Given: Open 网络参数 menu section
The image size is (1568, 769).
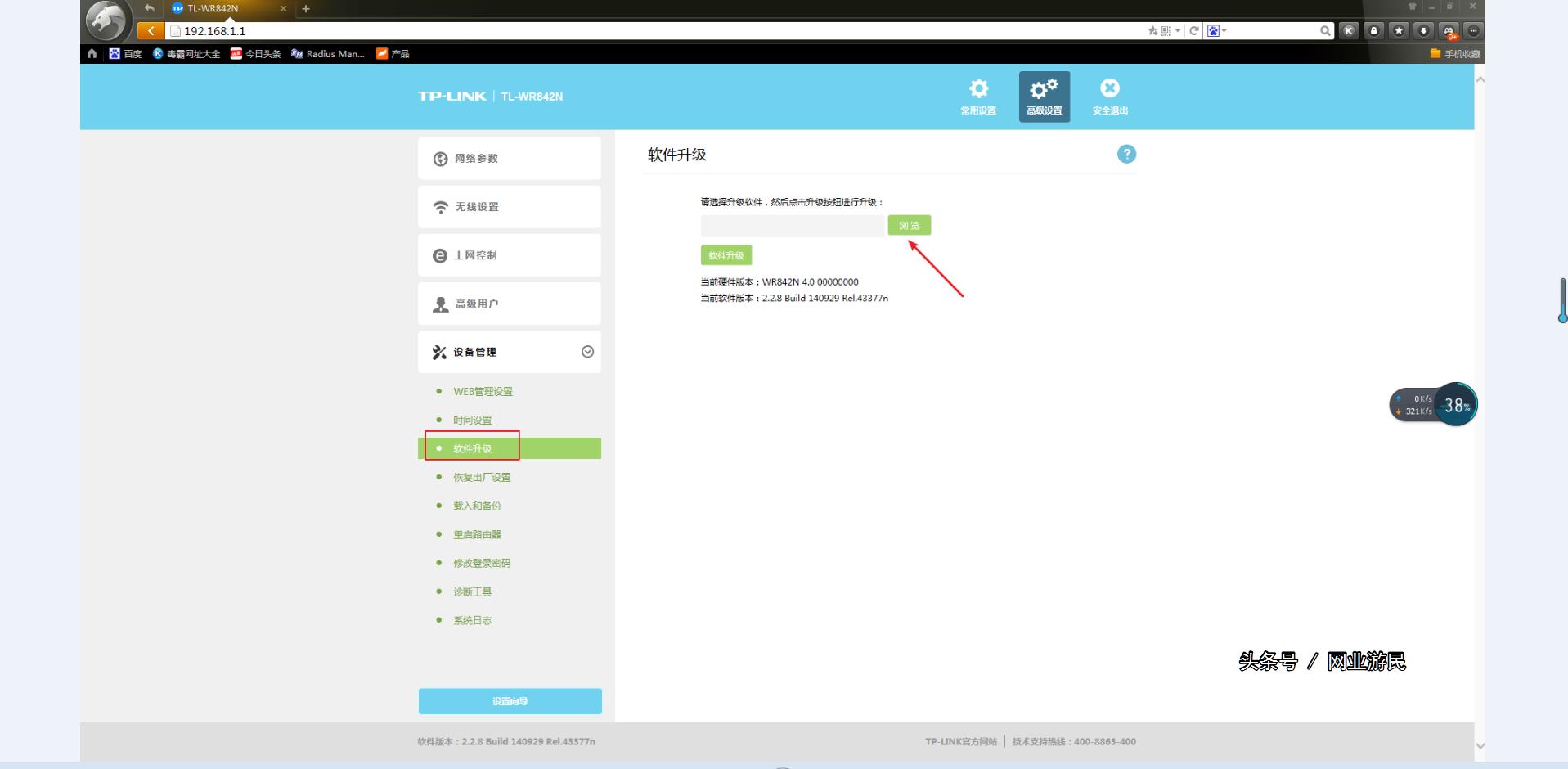Looking at the screenshot, I should click(510, 159).
